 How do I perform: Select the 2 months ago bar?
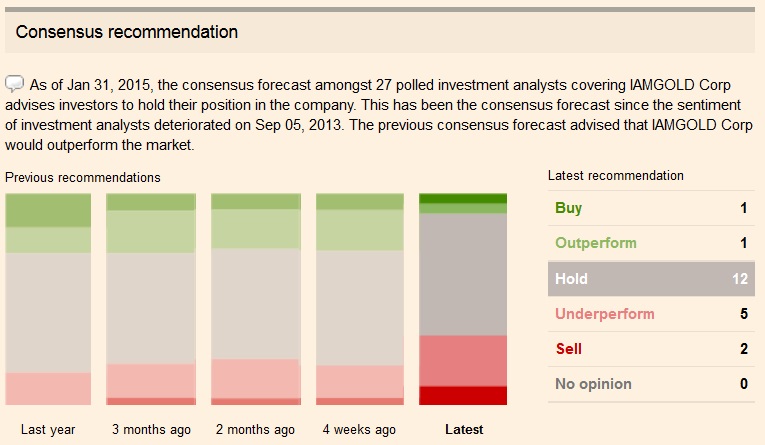point(256,299)
